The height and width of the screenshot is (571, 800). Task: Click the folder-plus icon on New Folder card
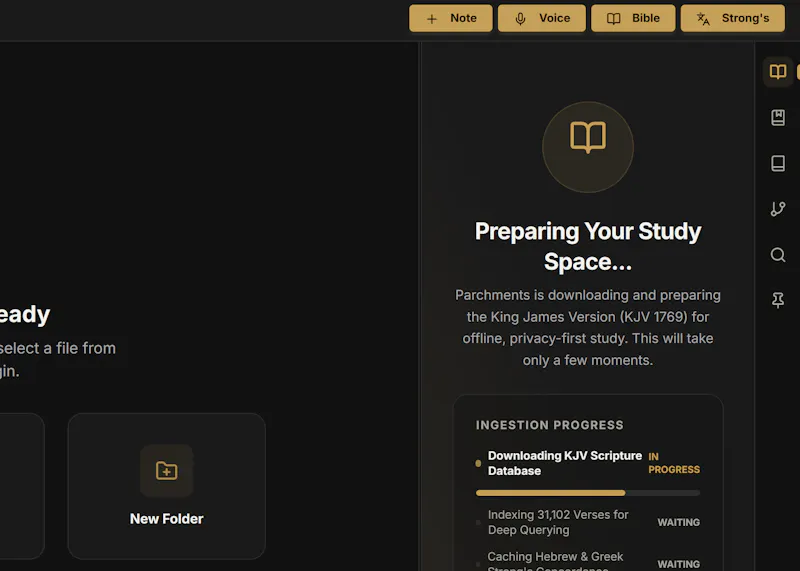(x=167, y=470)
